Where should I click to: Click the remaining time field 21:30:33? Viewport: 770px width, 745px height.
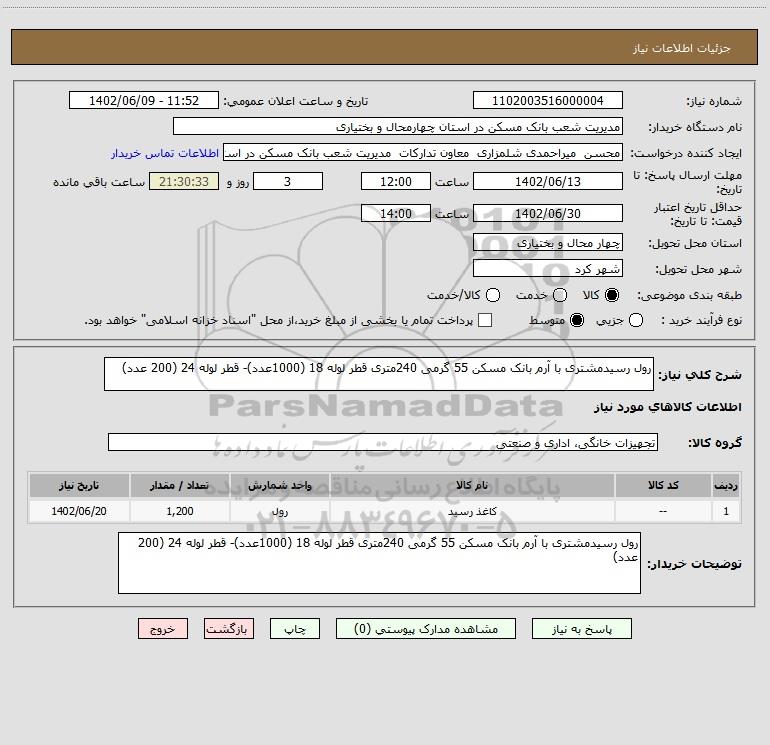pos(184,181)
